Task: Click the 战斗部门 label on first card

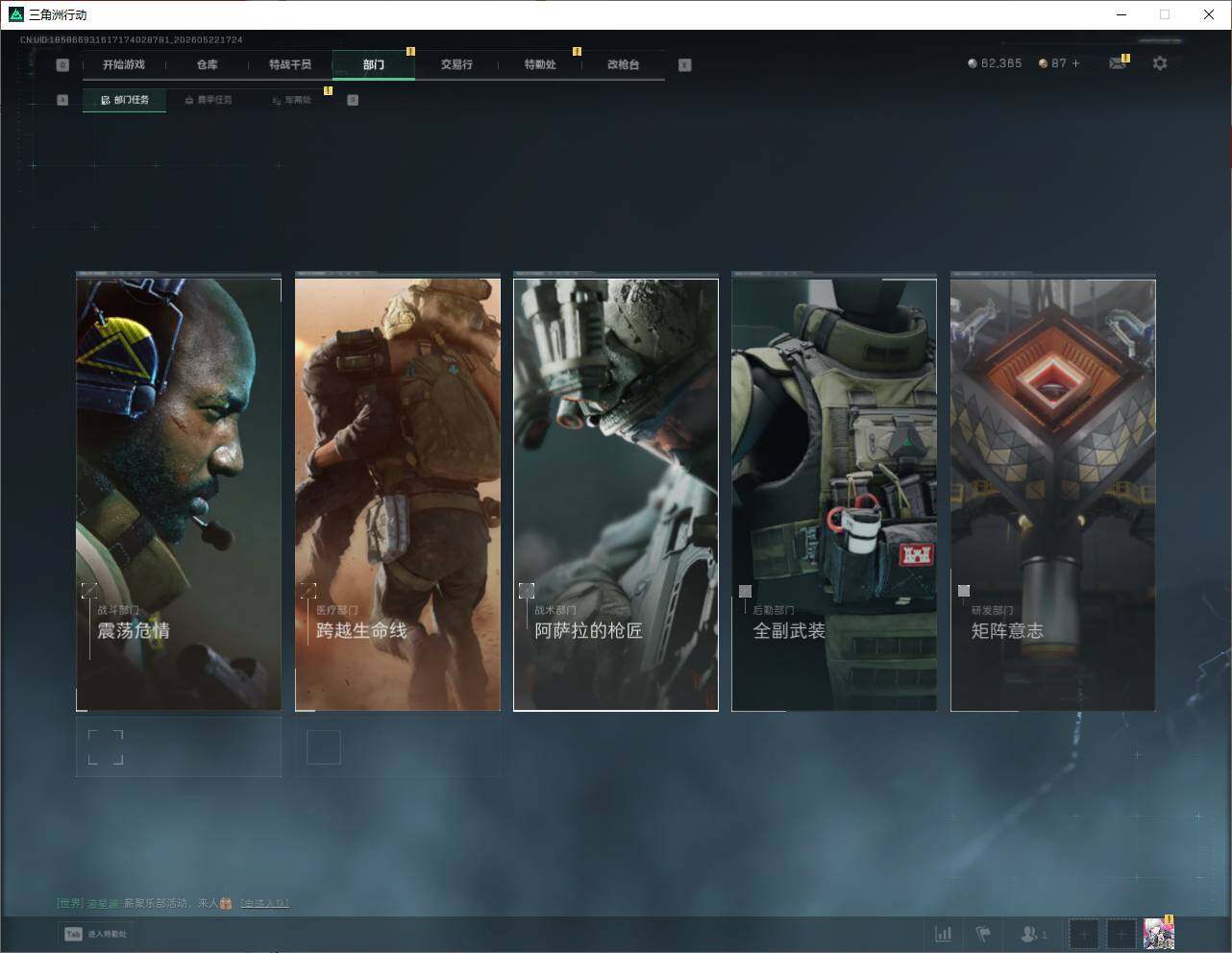Action: pyautogui.click(x=118, y=610)
